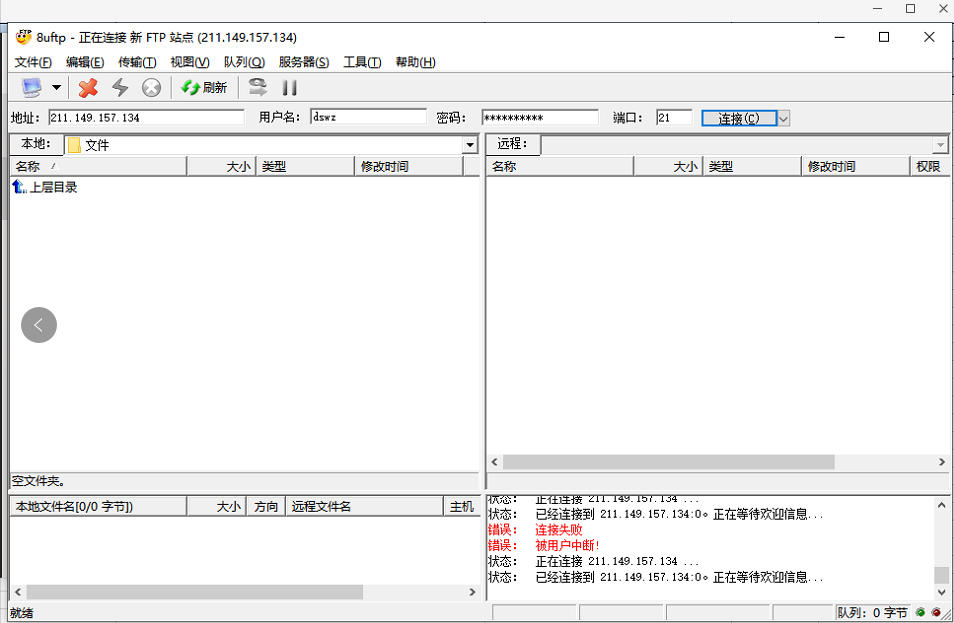The width and height of the screenshot is (954, 623).
Task: Open the remote path dropdown
Action: [940, 146]
